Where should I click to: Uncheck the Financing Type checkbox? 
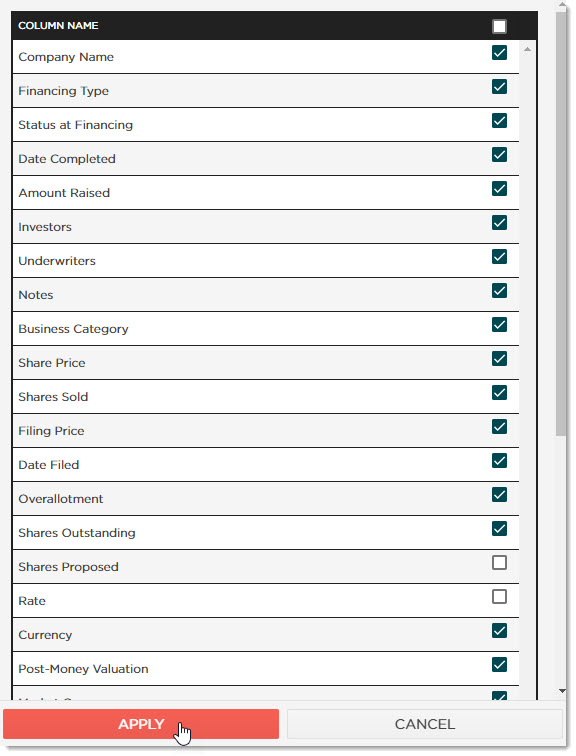499,86
